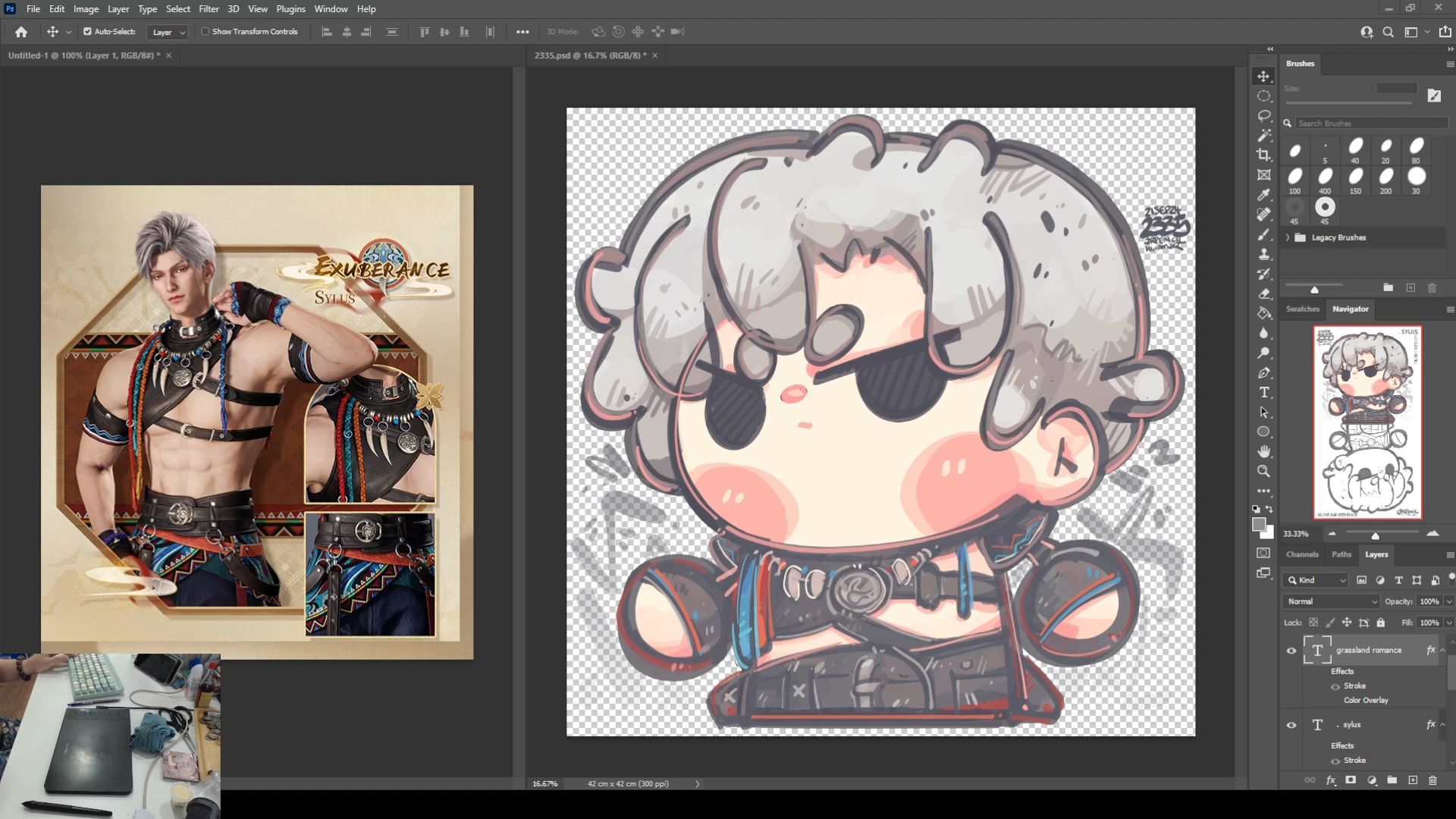Select the Brush tool

pos(1263,234)
